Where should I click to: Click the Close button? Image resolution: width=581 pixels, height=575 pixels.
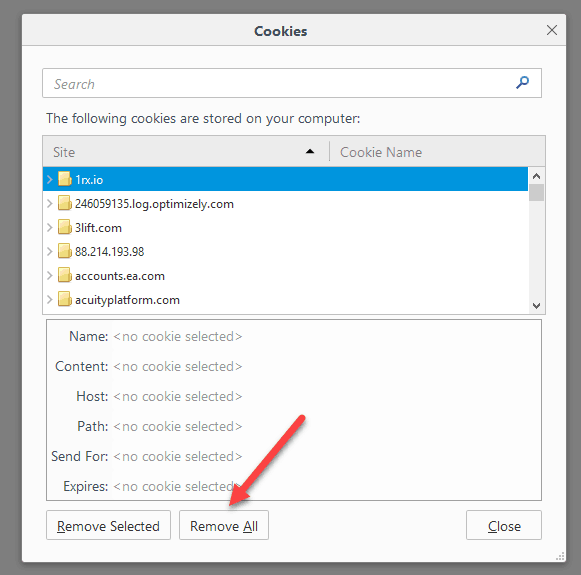[x=504, y=526]
